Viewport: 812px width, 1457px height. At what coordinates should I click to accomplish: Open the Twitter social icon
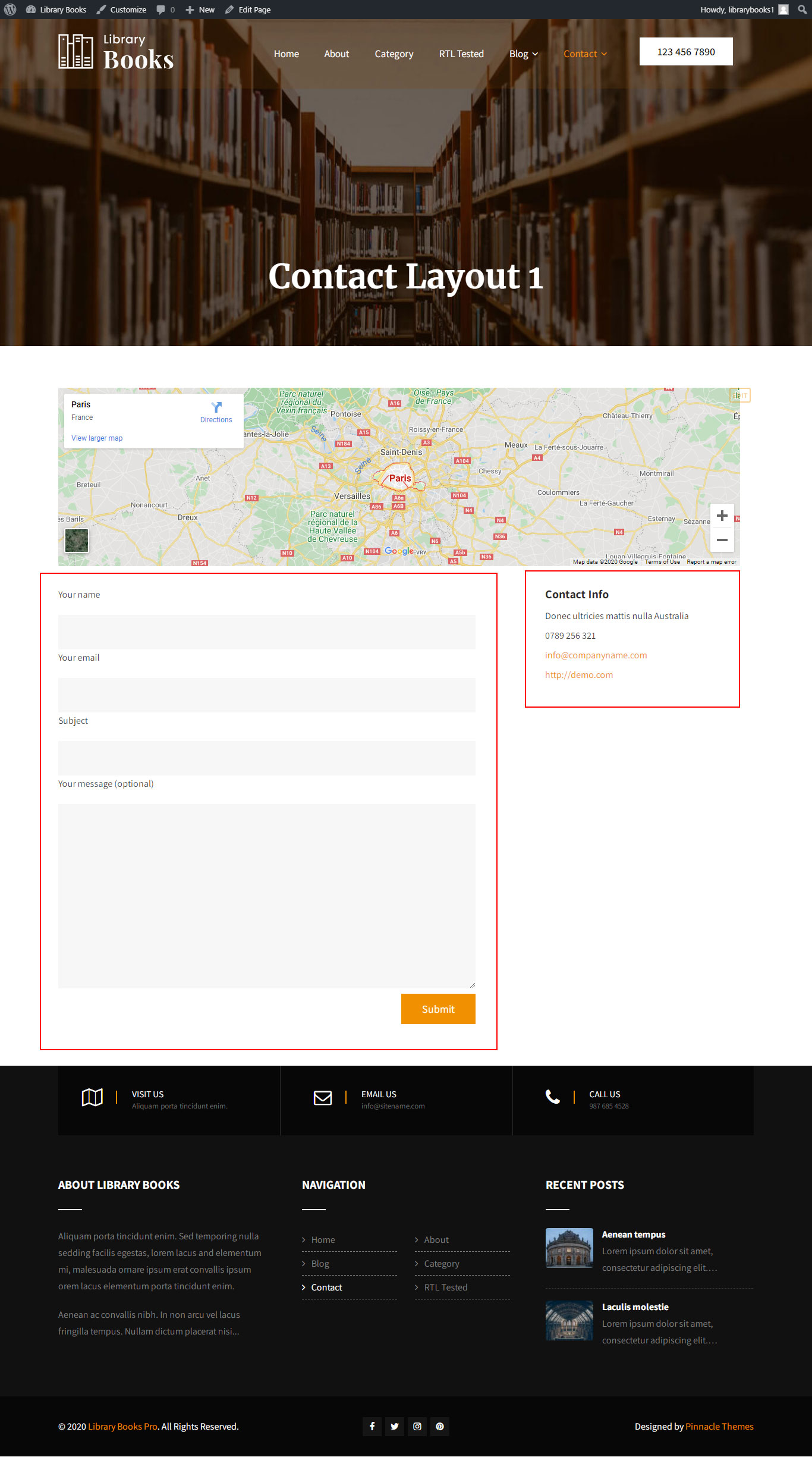[x=395, y=1426]
